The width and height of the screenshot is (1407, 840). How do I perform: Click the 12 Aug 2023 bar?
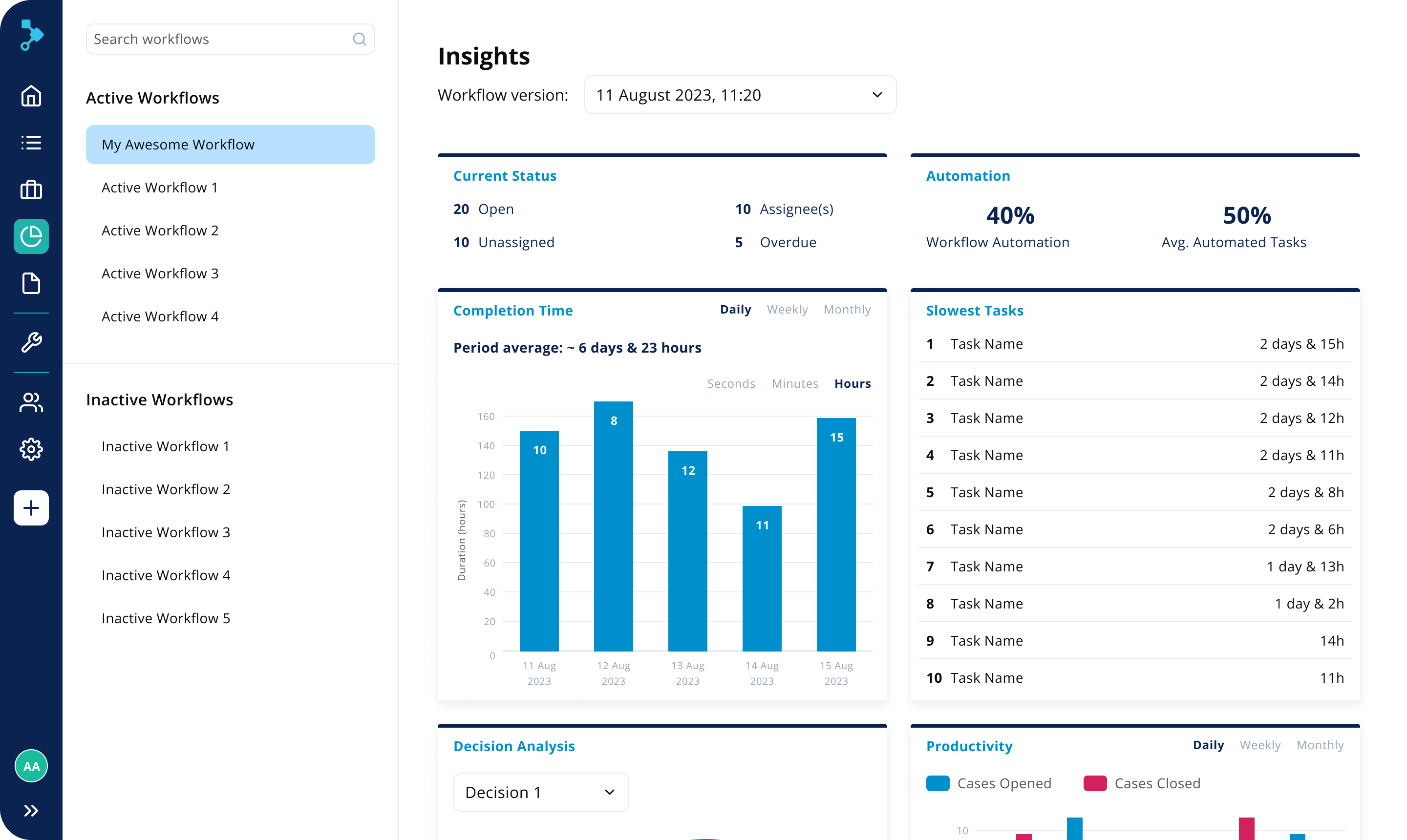point(613,526)
